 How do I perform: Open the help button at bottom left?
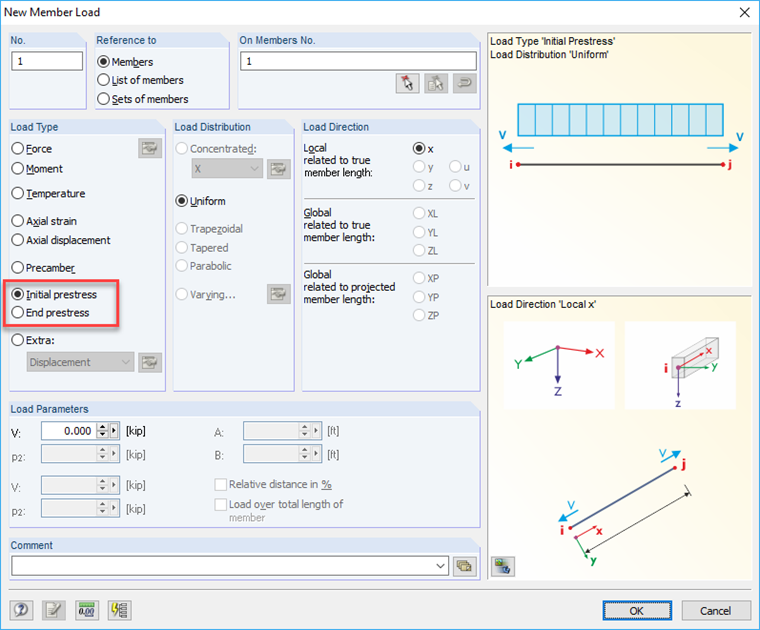[x=21, y=610]
